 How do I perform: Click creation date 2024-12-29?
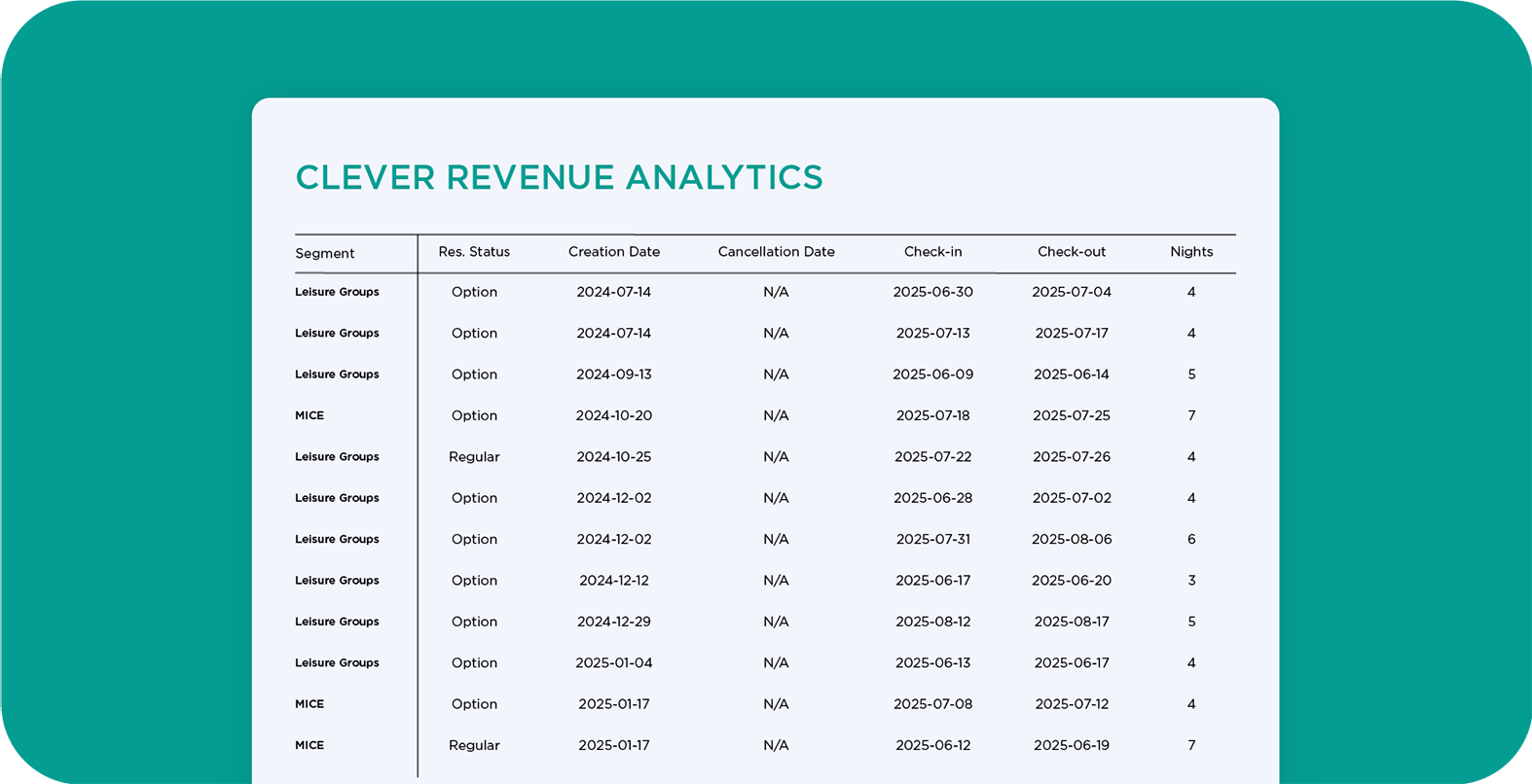click(x=614, y=622)
